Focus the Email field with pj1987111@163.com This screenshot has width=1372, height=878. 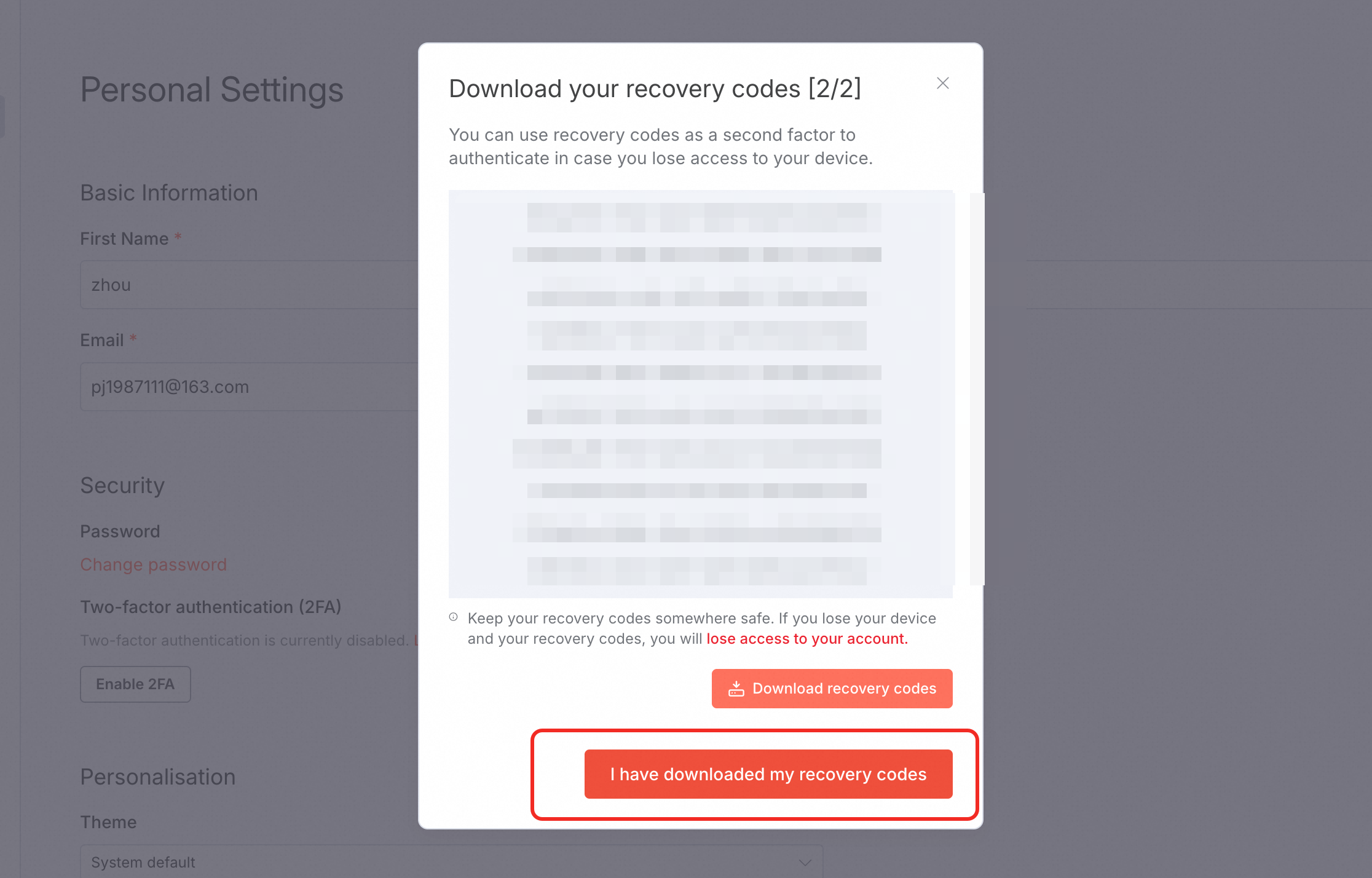[249, 387]
